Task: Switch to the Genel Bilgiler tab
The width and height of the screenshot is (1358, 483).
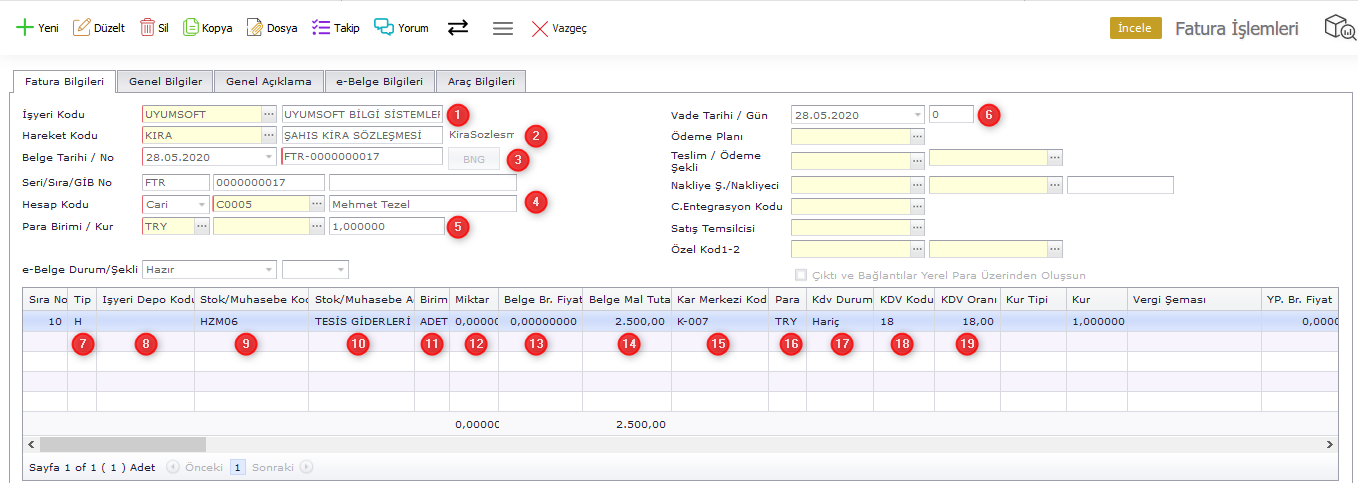Action: (165, 82)
